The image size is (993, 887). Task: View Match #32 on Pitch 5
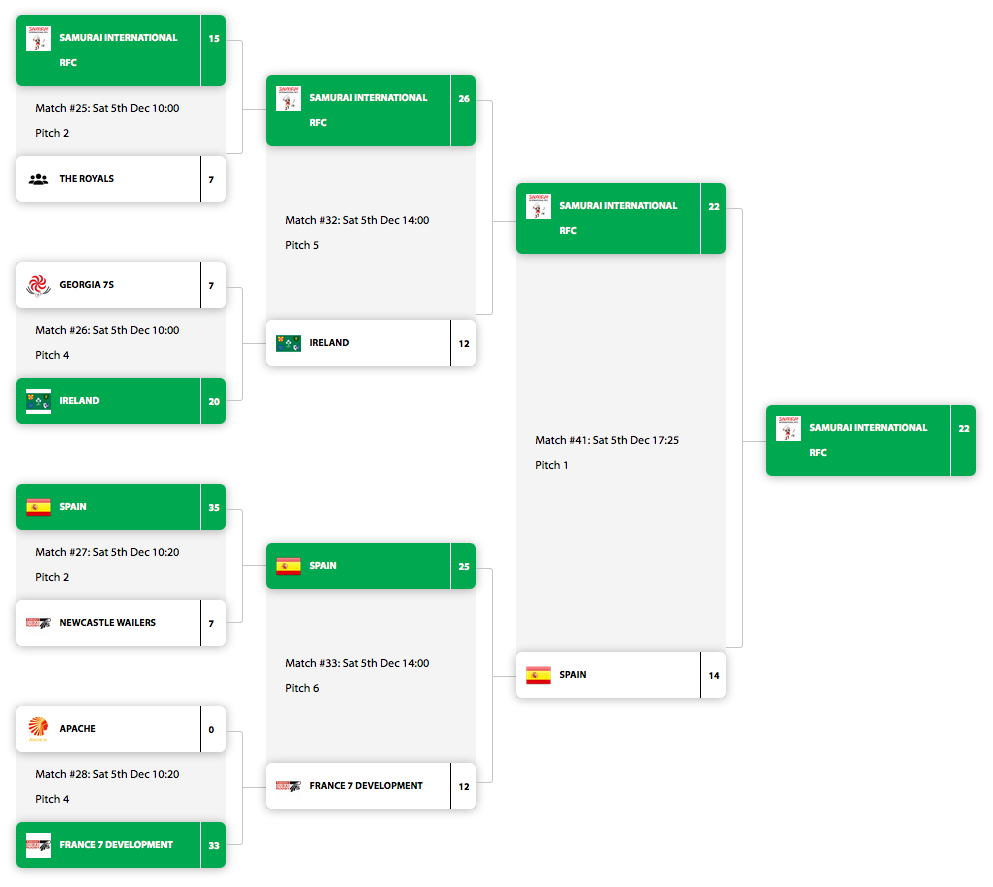pos(357,221)
